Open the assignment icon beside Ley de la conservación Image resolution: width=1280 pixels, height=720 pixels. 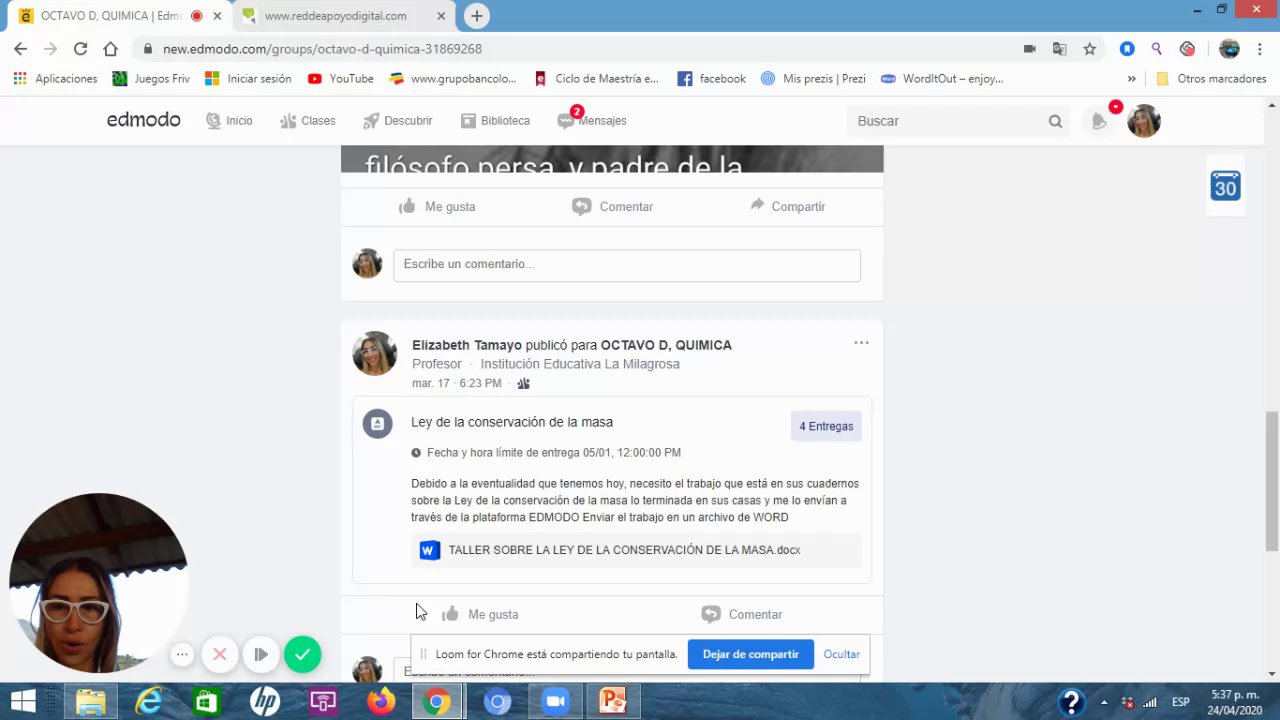coord(377,424)
